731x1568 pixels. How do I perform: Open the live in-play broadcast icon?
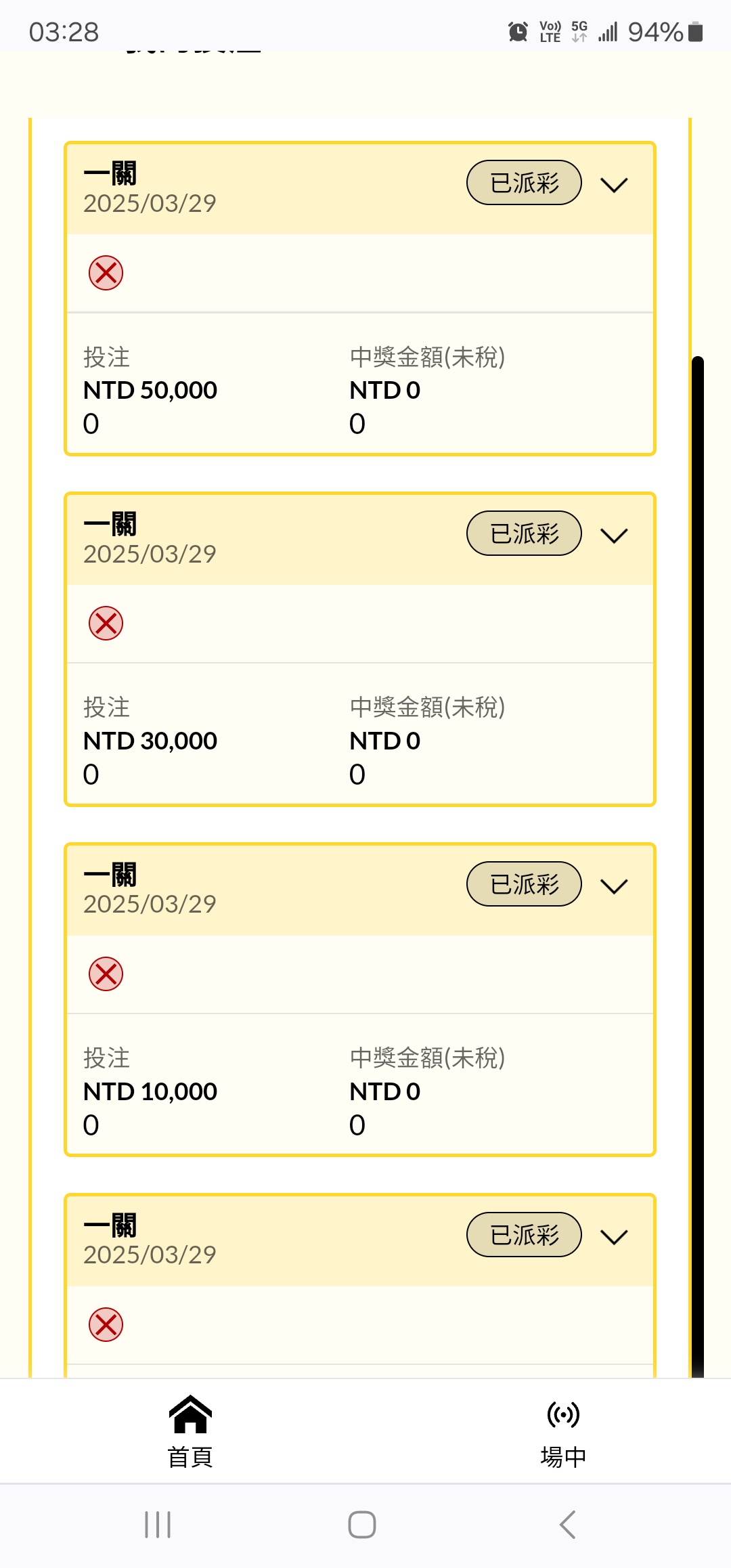tap(563, 1414)
